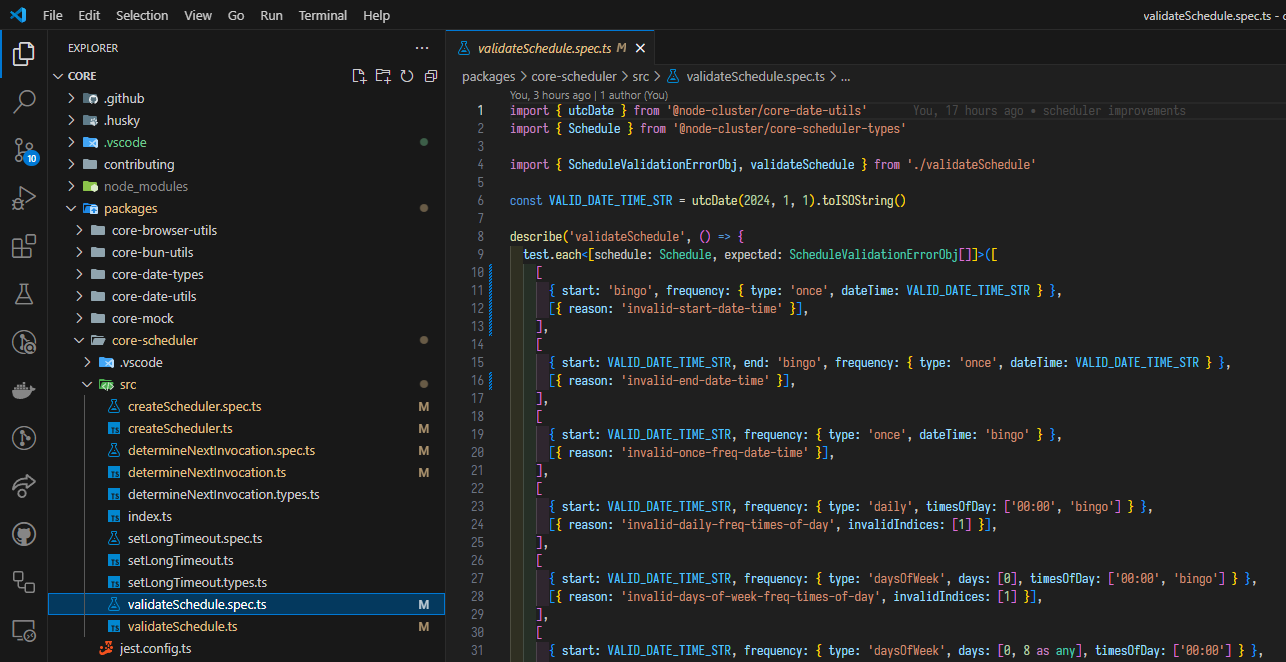Close the validateSchedule.spec.ts tab
1286x662 pixels.
pyautogui.click(x=640, y=48)
